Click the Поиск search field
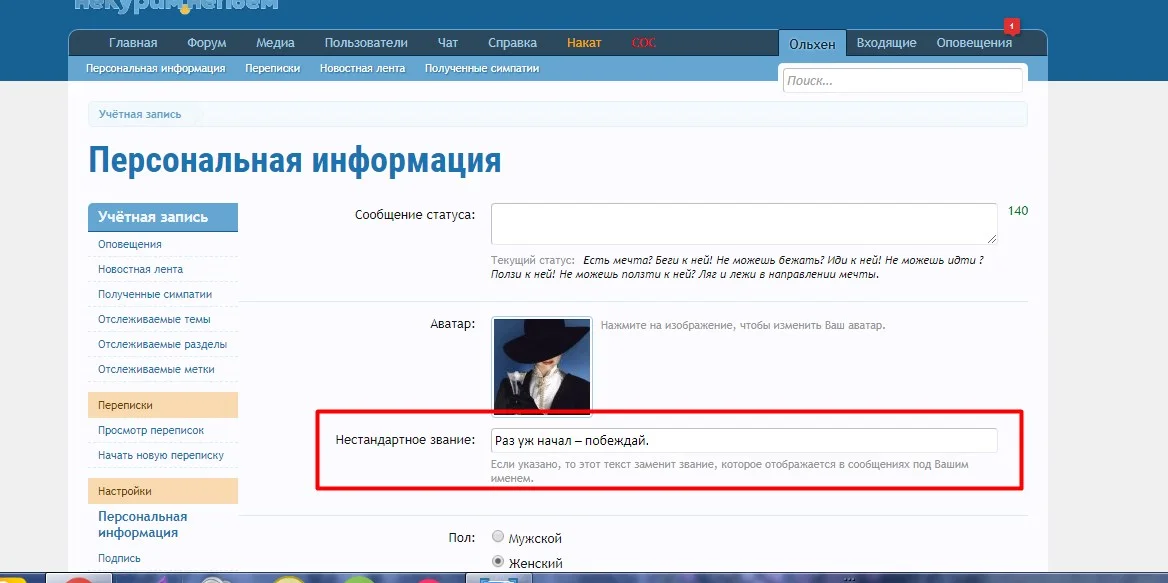1168x583 pixels. point(900,80)
